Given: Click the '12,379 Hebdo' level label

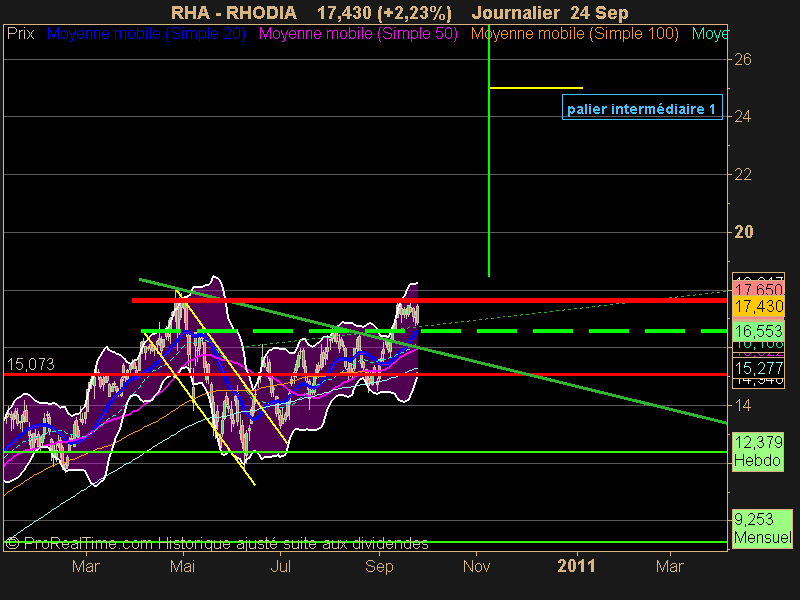Looking at the screenshot, I should coord(758,452).
